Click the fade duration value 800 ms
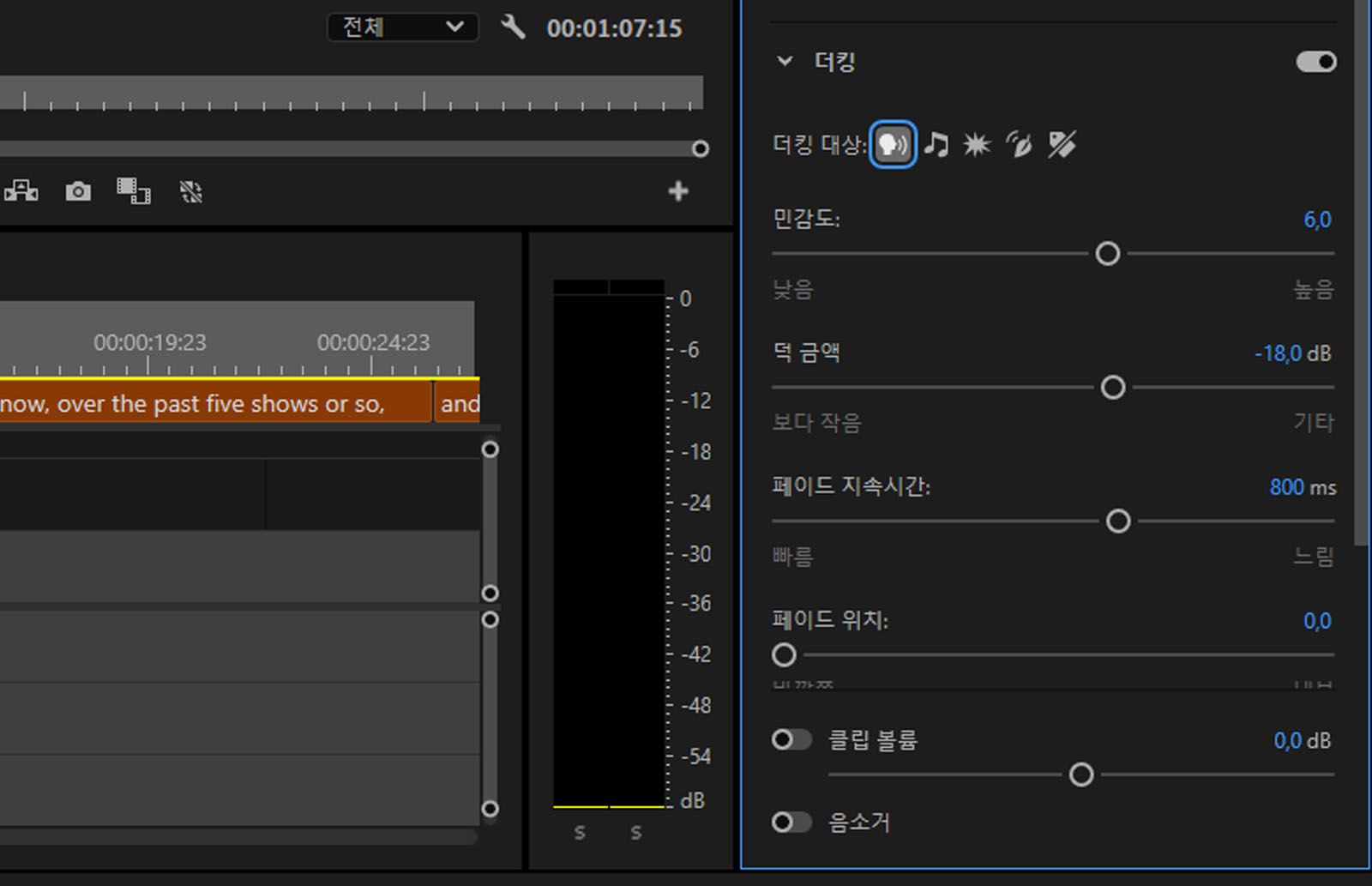1372x886 pixels. (1303, 487)
